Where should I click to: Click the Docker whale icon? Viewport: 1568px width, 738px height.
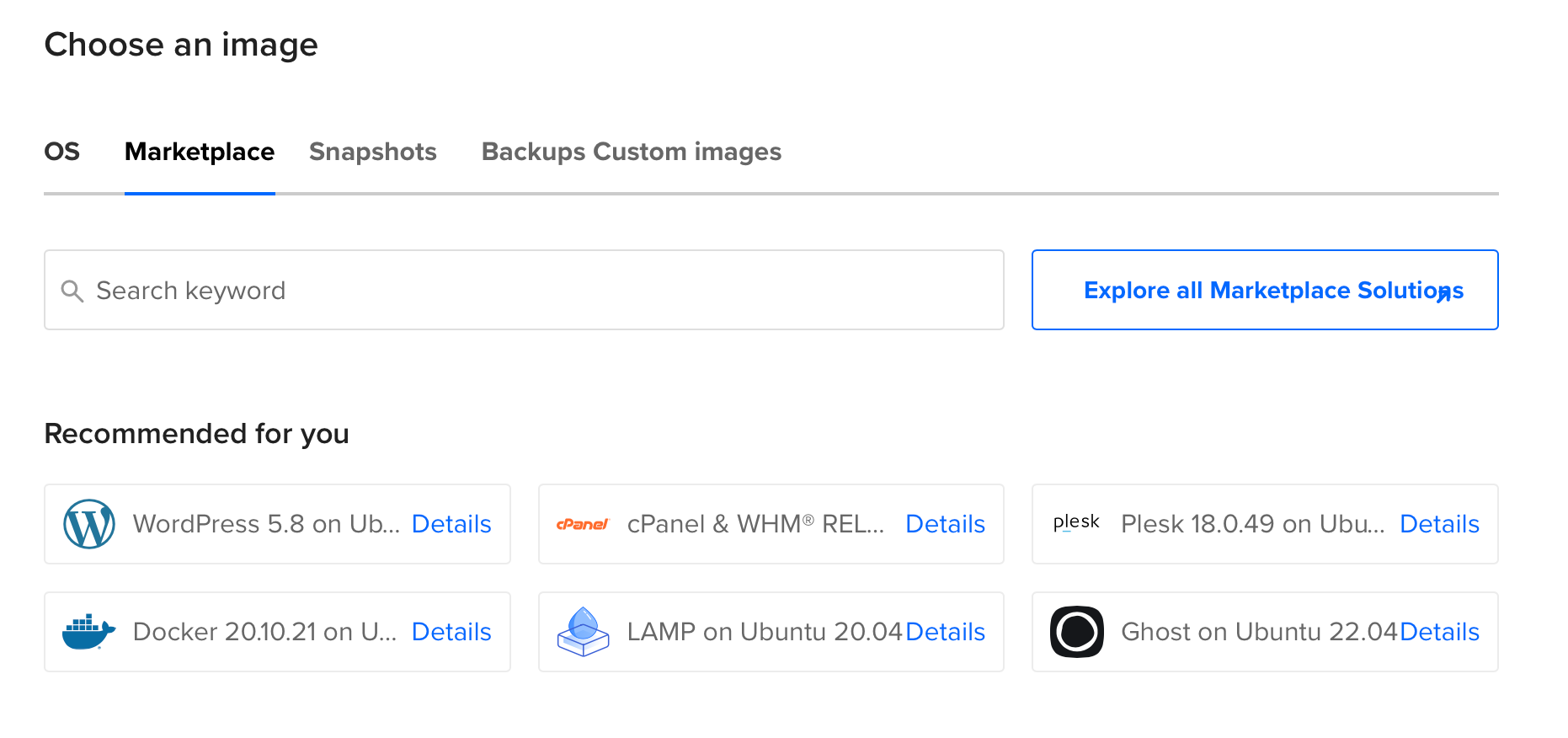88,632
